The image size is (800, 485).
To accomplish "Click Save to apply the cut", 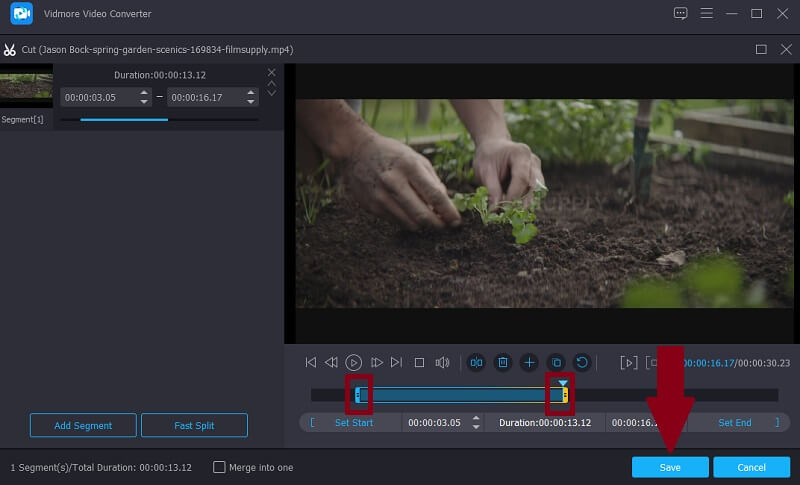I will point(670,467).
